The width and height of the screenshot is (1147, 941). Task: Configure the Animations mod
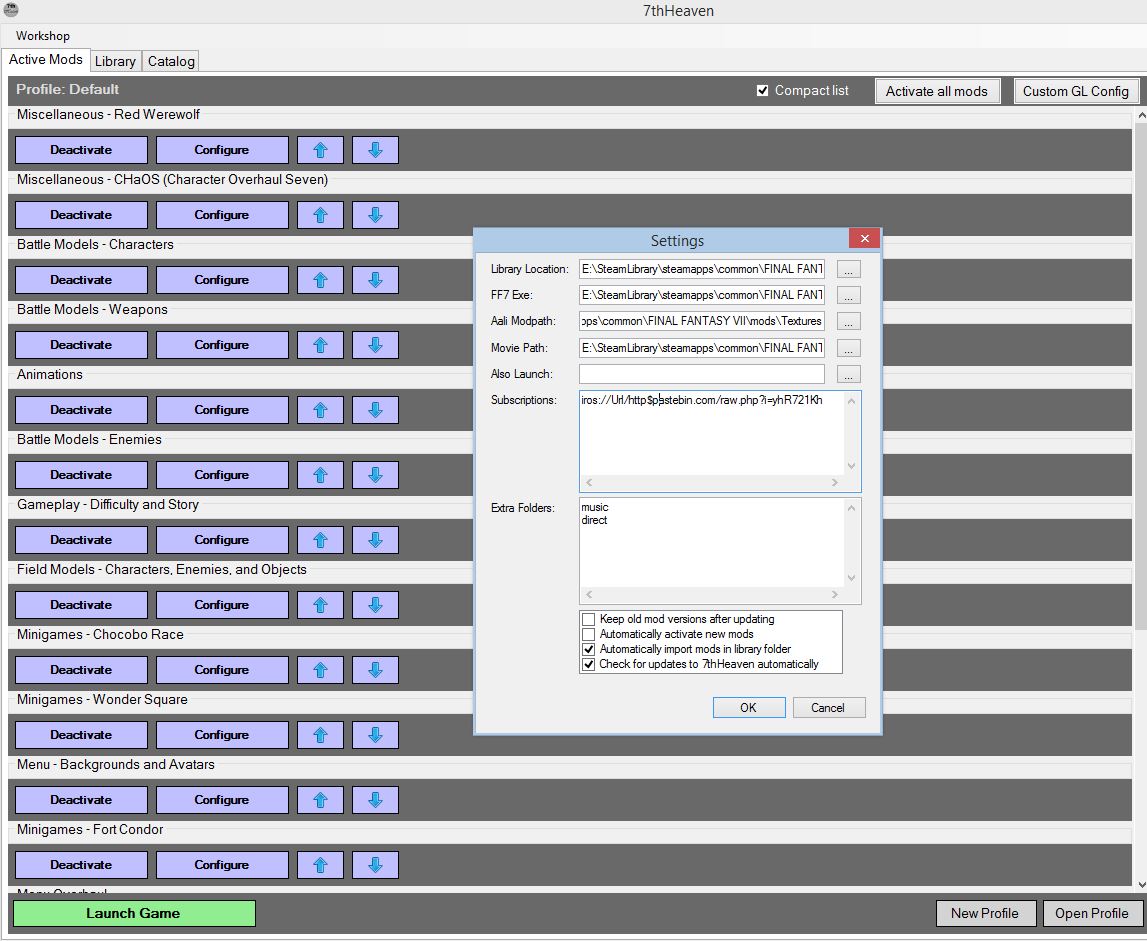click(222, 410)
